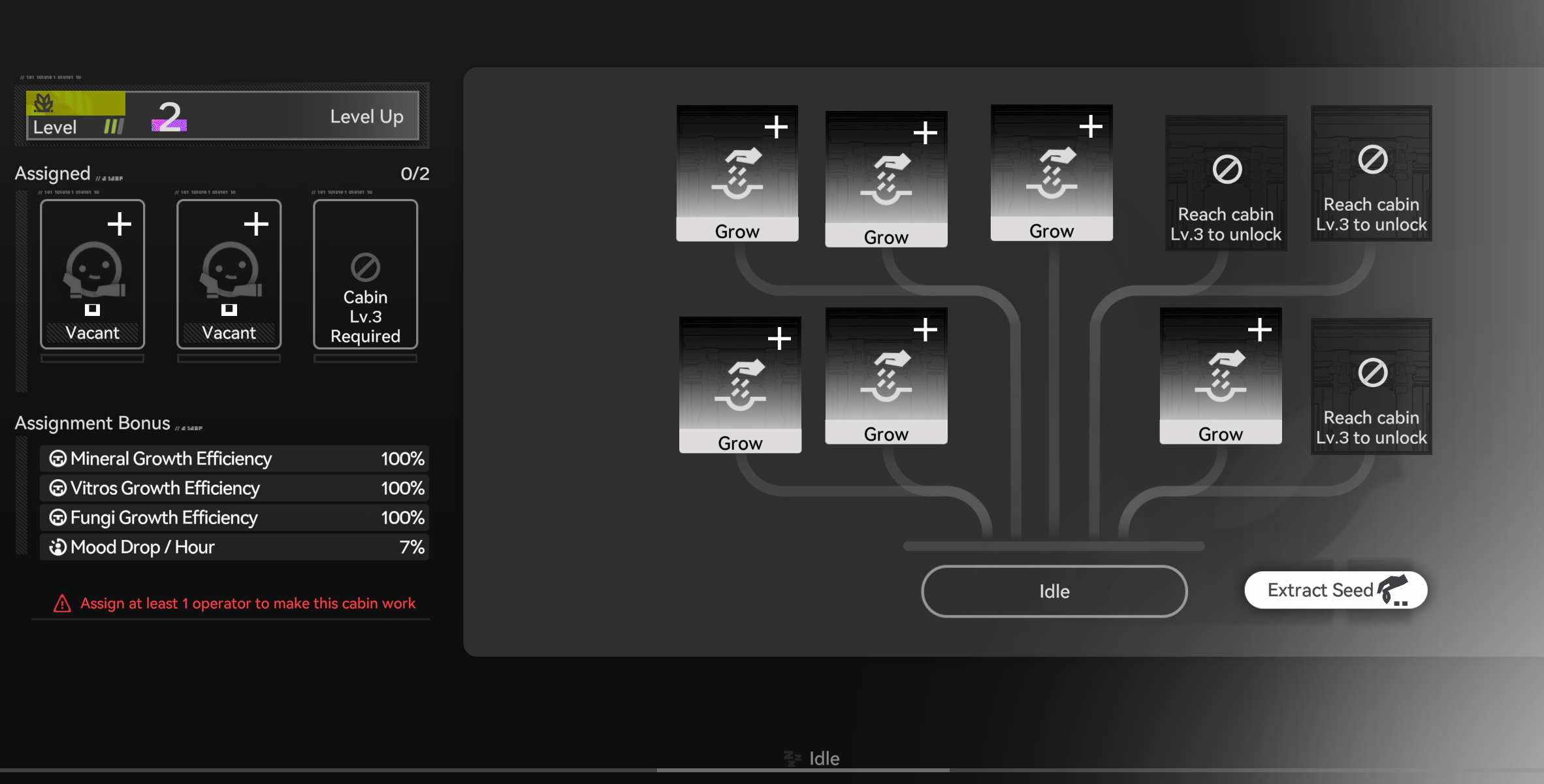The height and width of the screenshot is (784, 1544).
Task: Click the bottom-row Grow slot right of trunk
Action: click(1220, 376)
